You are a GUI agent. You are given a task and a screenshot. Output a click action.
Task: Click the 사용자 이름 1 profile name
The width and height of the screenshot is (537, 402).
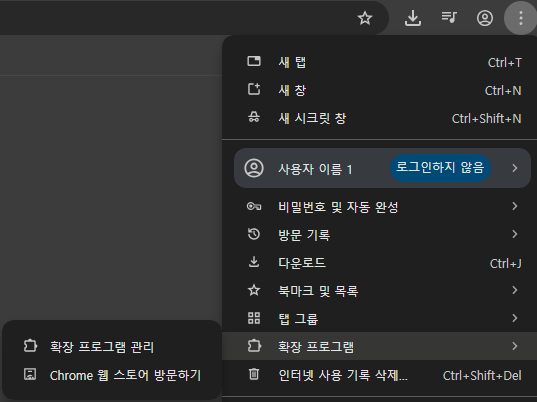pos(315,169)
